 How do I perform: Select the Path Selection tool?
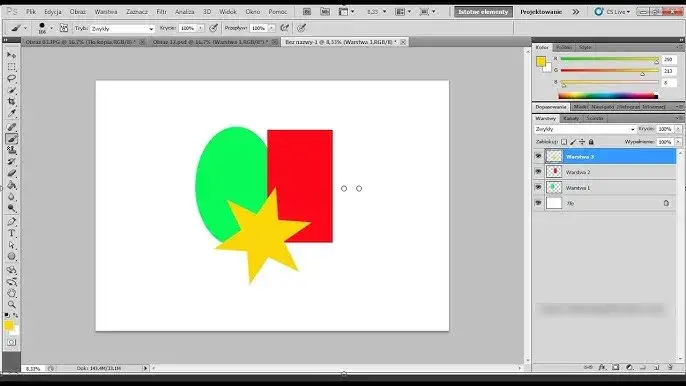coord(11,245)
